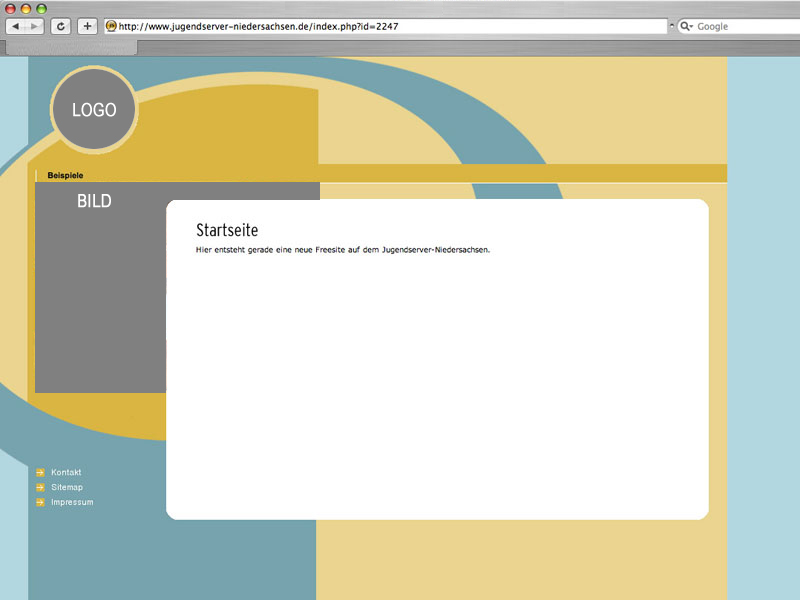Screen dimensions: 800x600
Task: Click the plus add bookmark button
Action: pyautogui.click(x=88, y=26)
